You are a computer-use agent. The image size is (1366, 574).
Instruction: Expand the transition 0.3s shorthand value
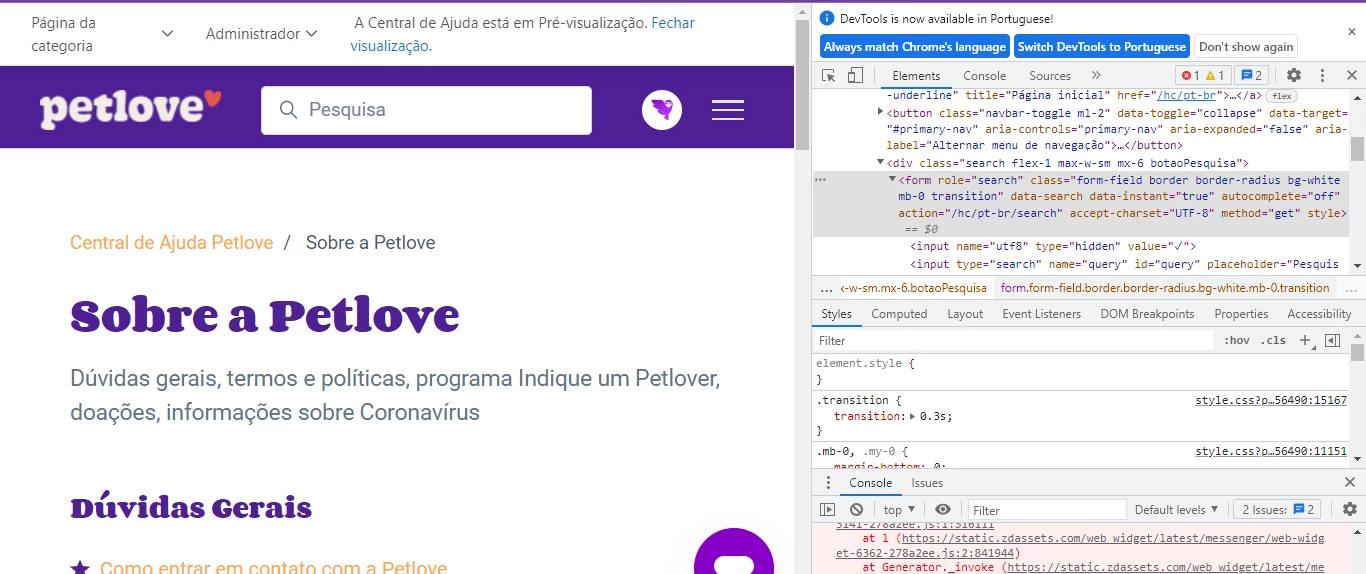coord(912,417)
